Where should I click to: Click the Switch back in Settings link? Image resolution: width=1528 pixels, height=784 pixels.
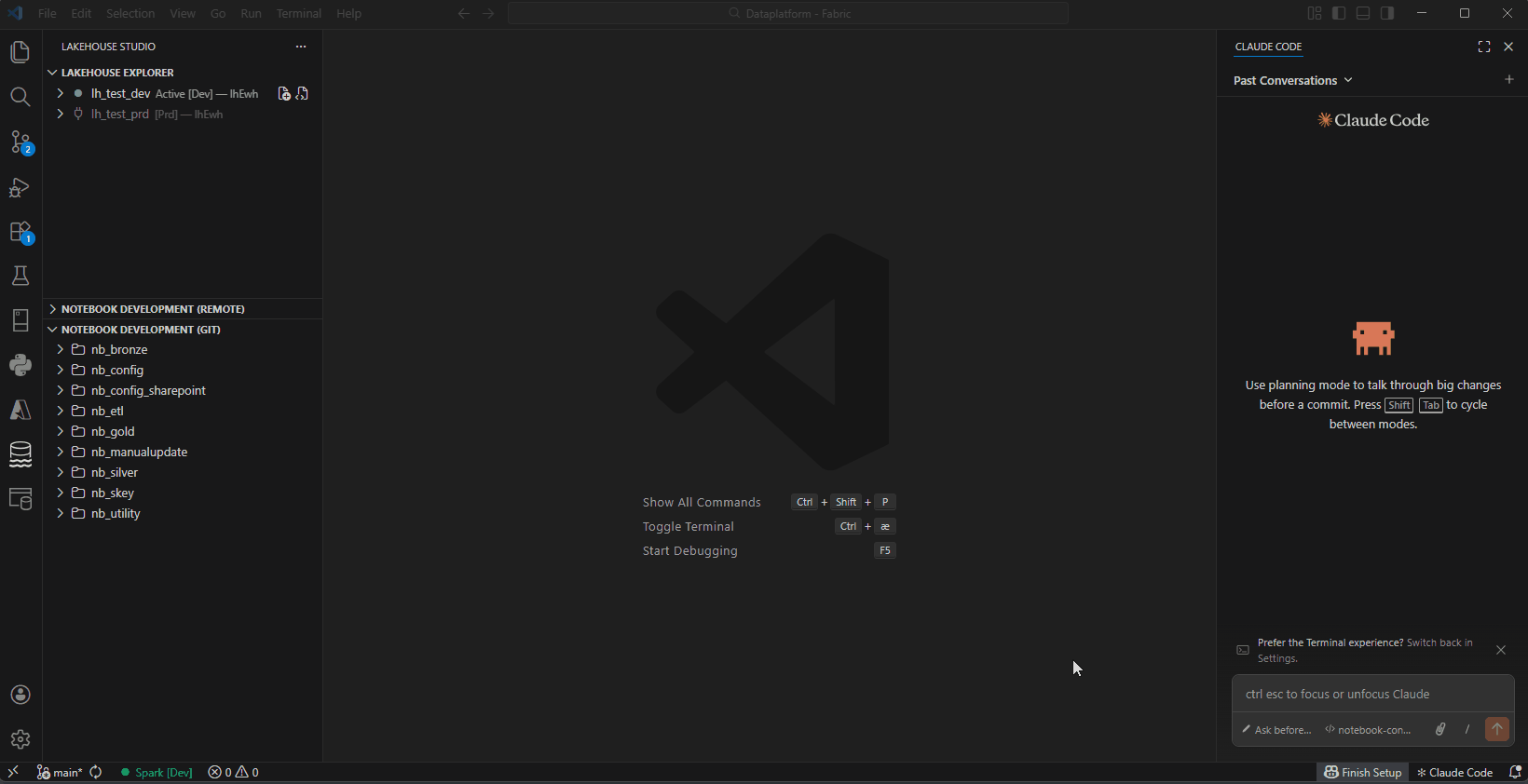tap(1439, 642)
